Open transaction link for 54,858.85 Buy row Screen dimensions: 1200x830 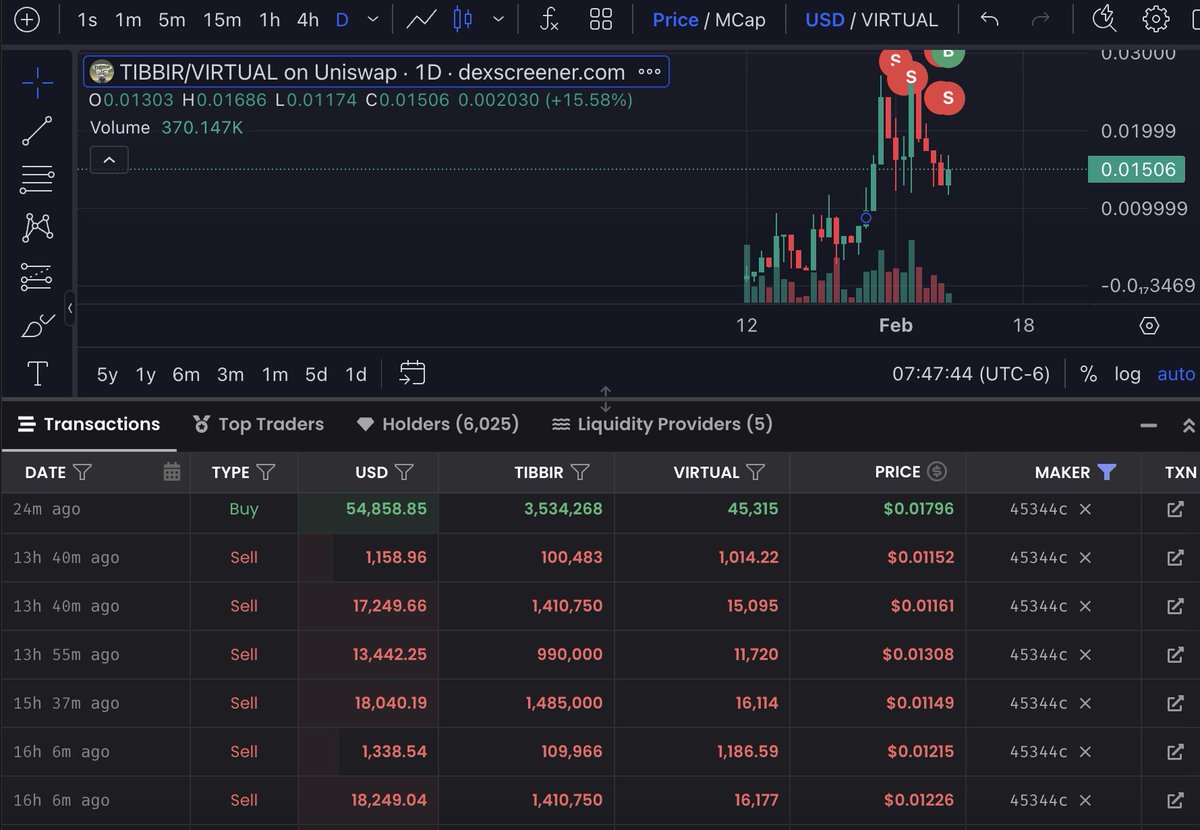(1175, 509)
